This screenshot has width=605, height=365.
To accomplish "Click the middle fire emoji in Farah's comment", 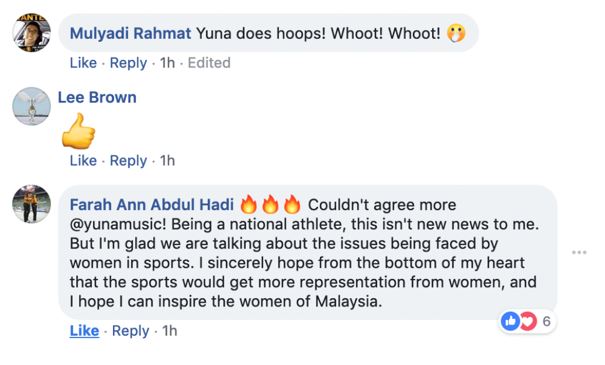I will 270,204.
